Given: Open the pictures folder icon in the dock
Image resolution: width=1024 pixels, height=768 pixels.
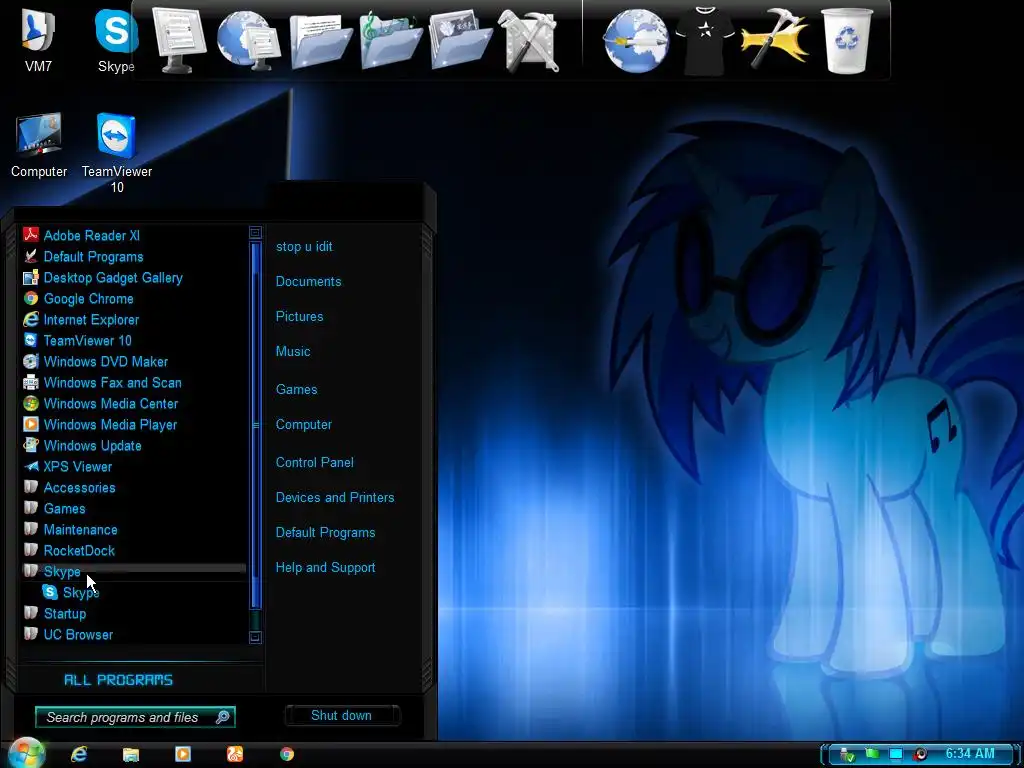Looking at the screenshot, I should (x=460, y=40).
